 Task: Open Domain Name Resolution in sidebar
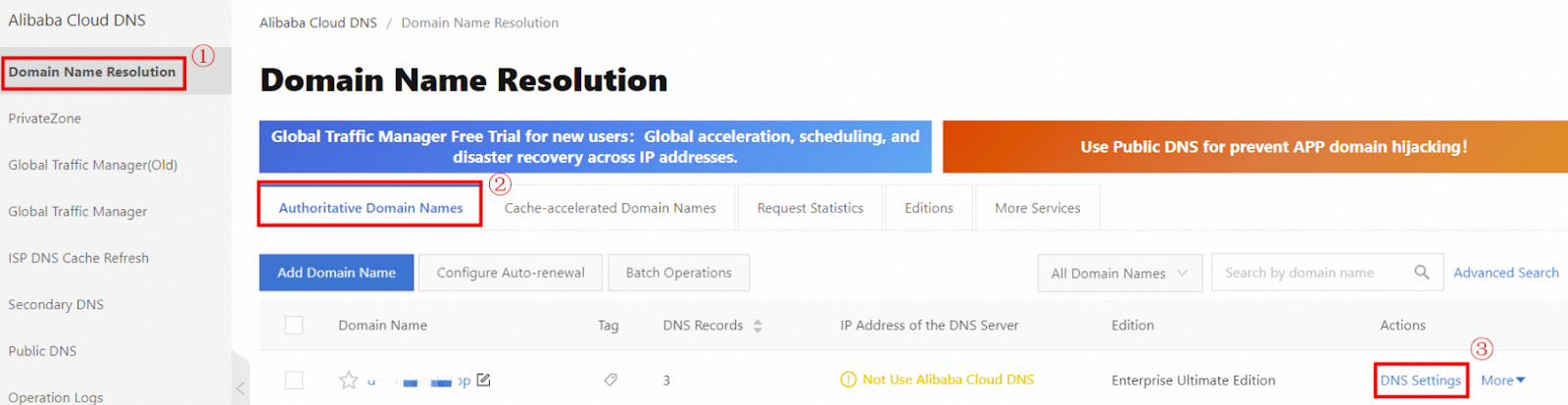pyautogui.click(x=92, y=72)
